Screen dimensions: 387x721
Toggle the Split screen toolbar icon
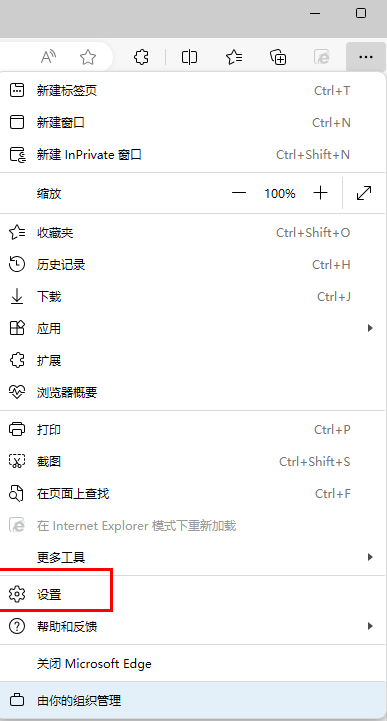pyautogui.click(x=189, y=57)
